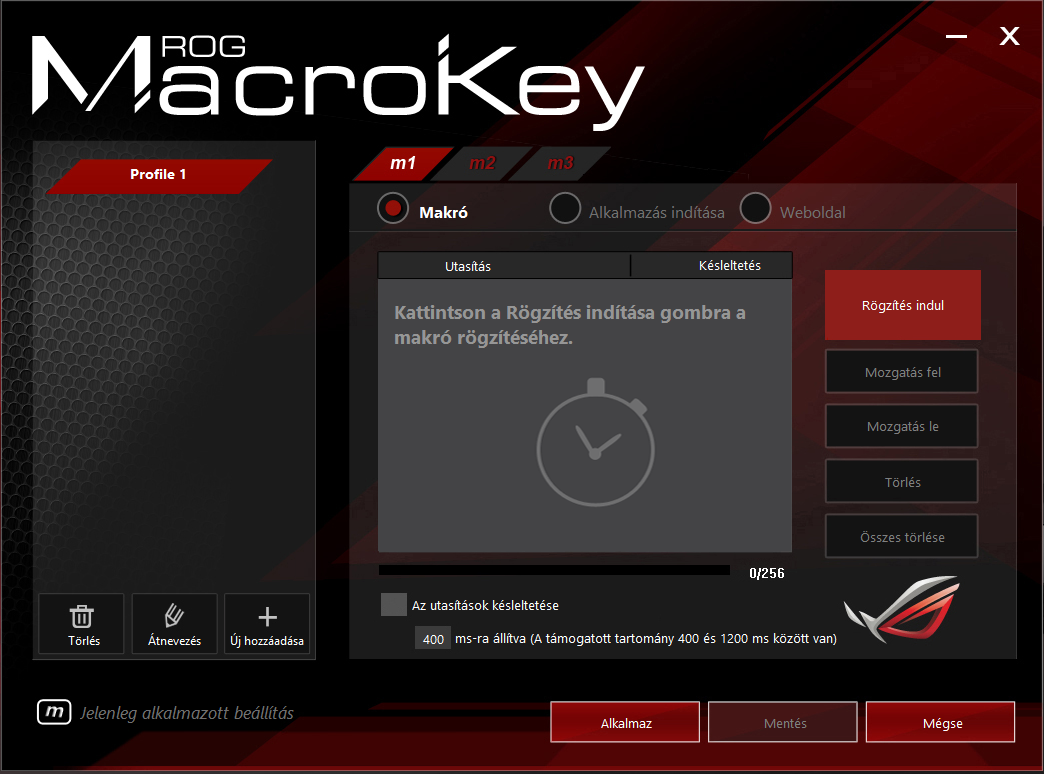Click the plus Új hozzáadása icon
Viewport: 1044px width, 774px height.
267,617
